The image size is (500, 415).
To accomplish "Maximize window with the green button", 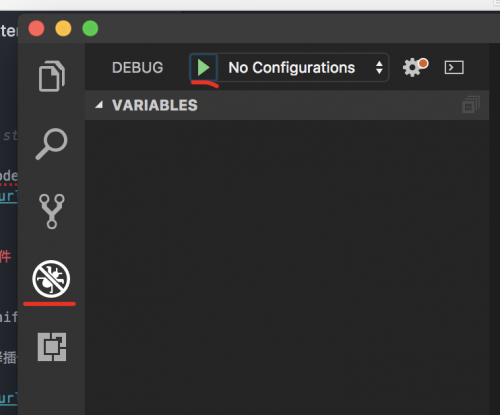I will (90, 28).
